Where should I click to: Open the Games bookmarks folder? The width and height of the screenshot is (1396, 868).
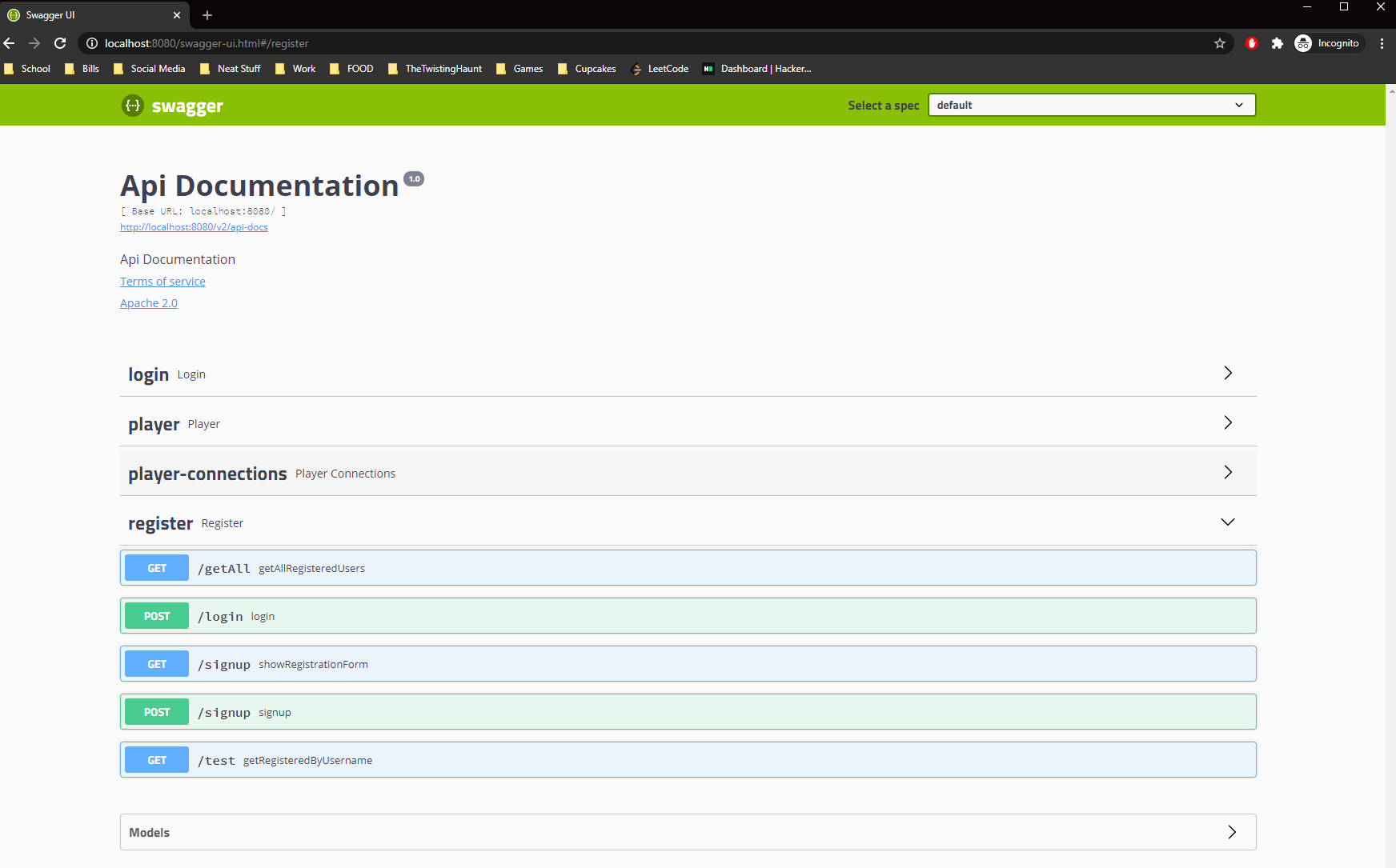point(519,69)
